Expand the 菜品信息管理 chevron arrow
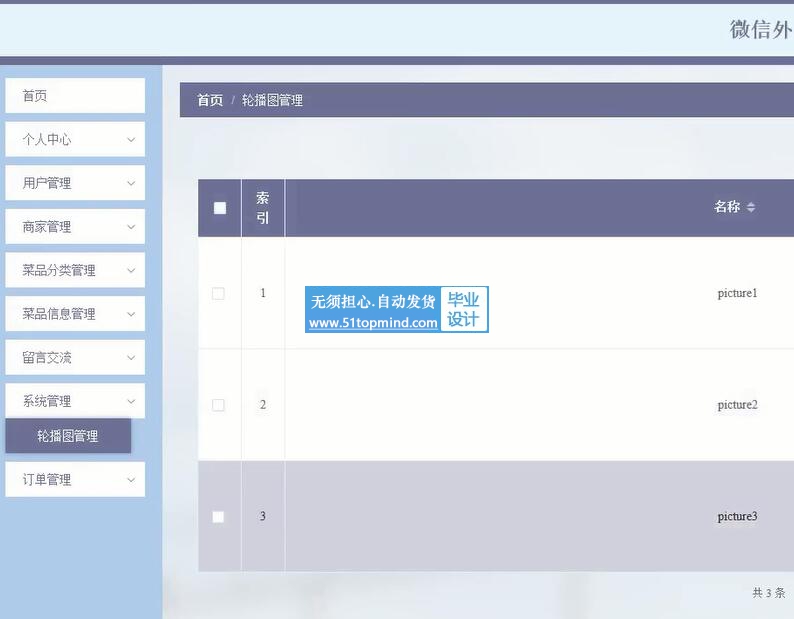The image size is (794, 619). 131,314
